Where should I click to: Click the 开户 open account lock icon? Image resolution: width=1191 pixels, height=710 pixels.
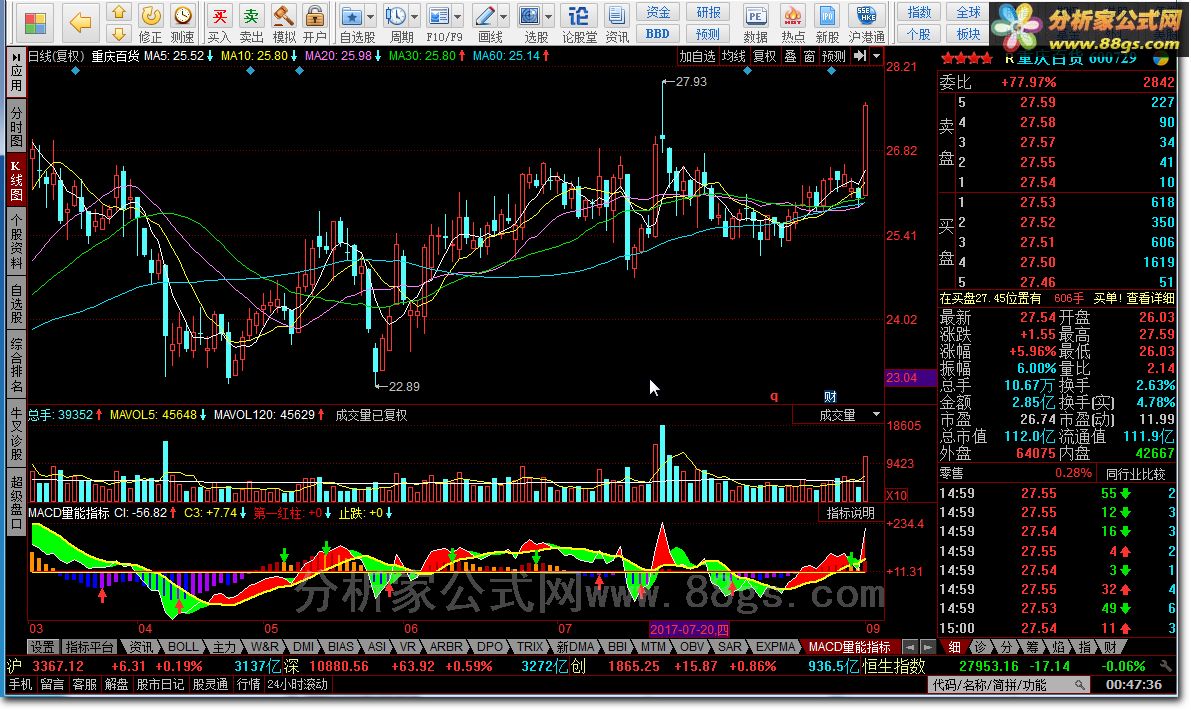(314, 24)
